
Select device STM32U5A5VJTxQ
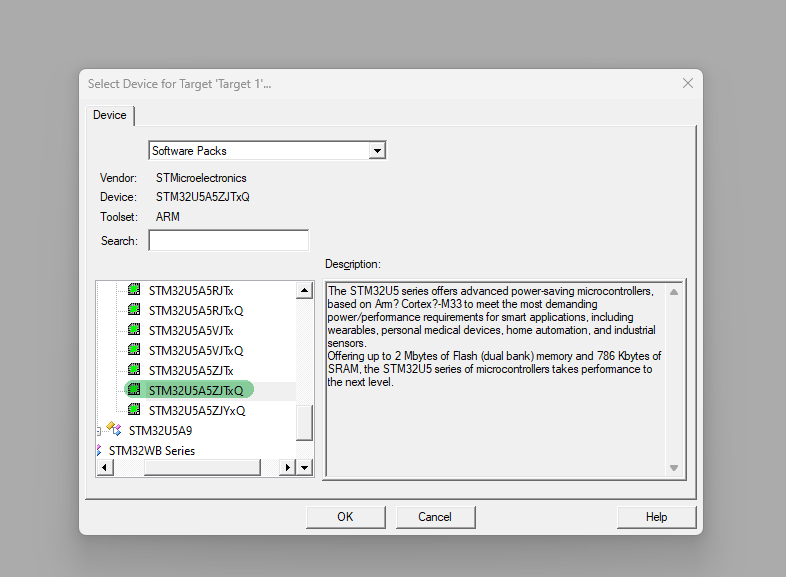coord(196,351)
